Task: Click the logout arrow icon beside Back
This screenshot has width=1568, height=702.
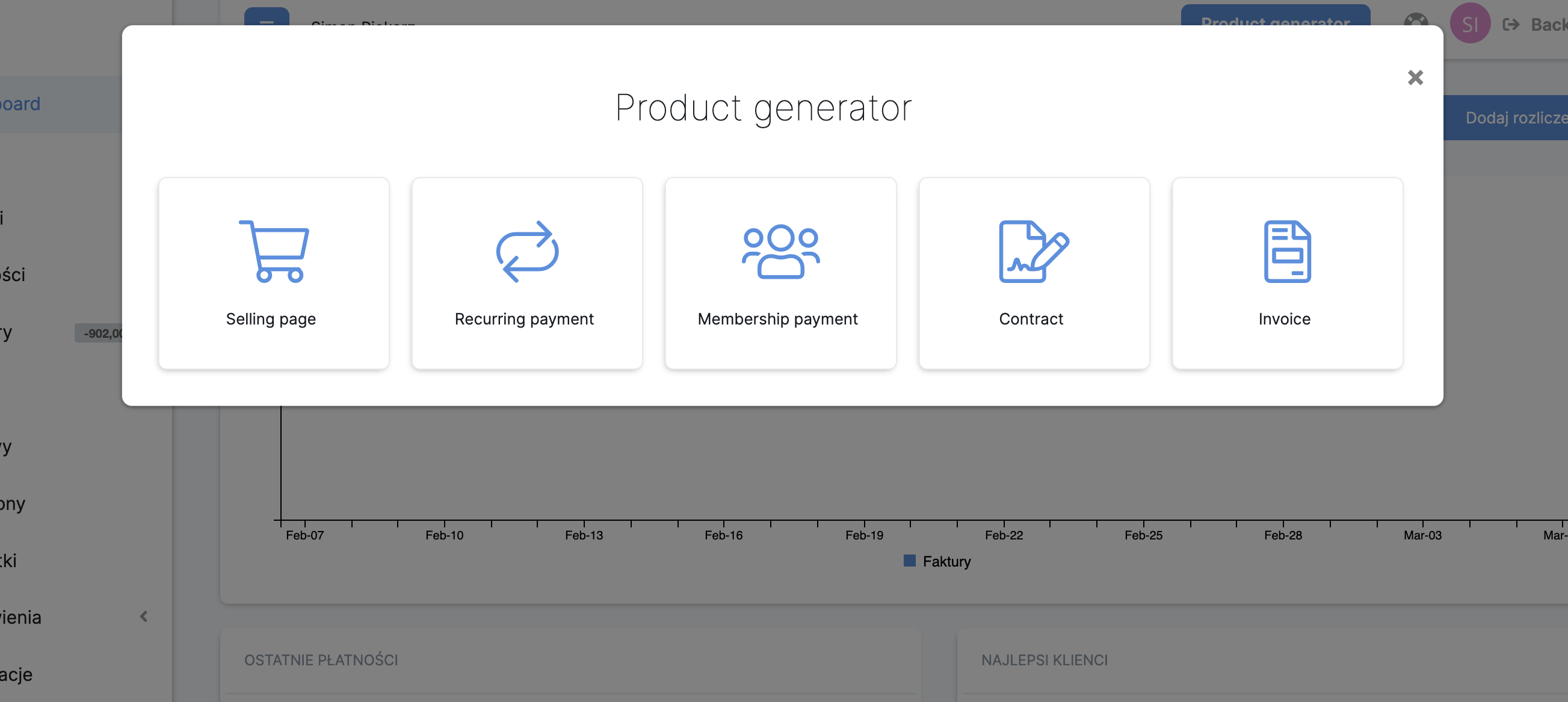Action: 1511,24
